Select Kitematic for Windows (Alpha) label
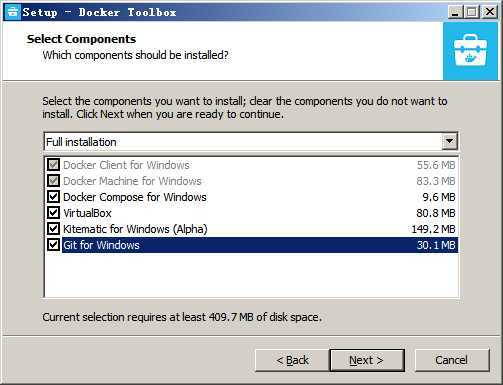Viewport: 503px width, 385px height. (135, 229)
